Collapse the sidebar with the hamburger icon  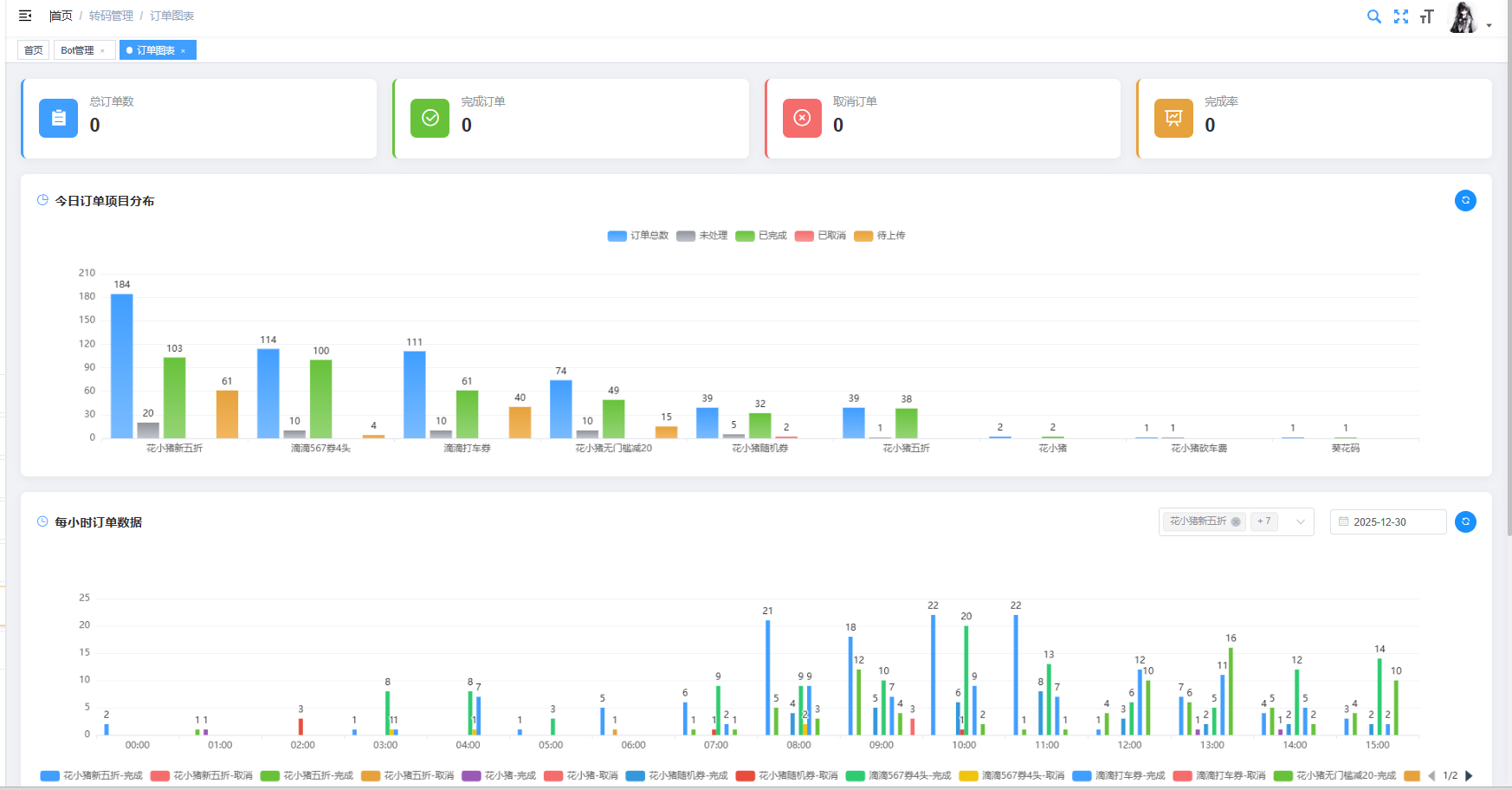25,16
